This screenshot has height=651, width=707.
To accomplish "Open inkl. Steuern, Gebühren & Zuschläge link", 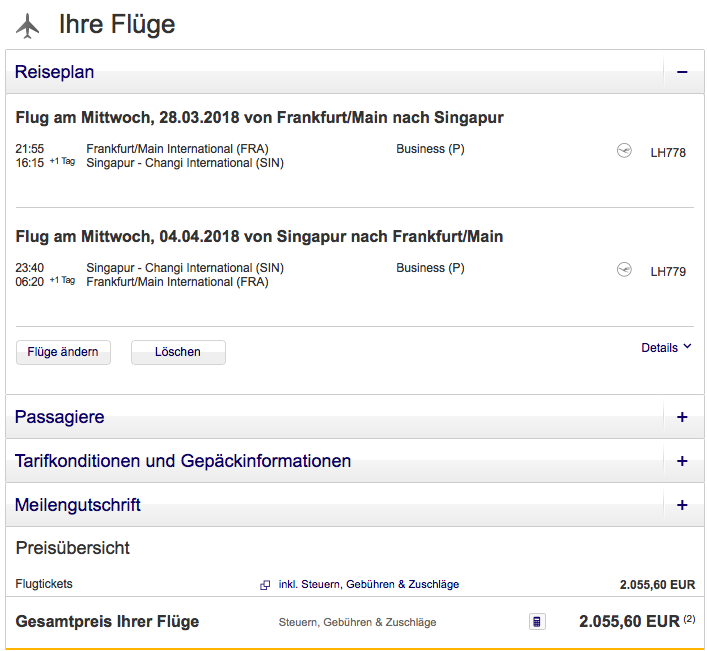I will [x=369, y=584].
